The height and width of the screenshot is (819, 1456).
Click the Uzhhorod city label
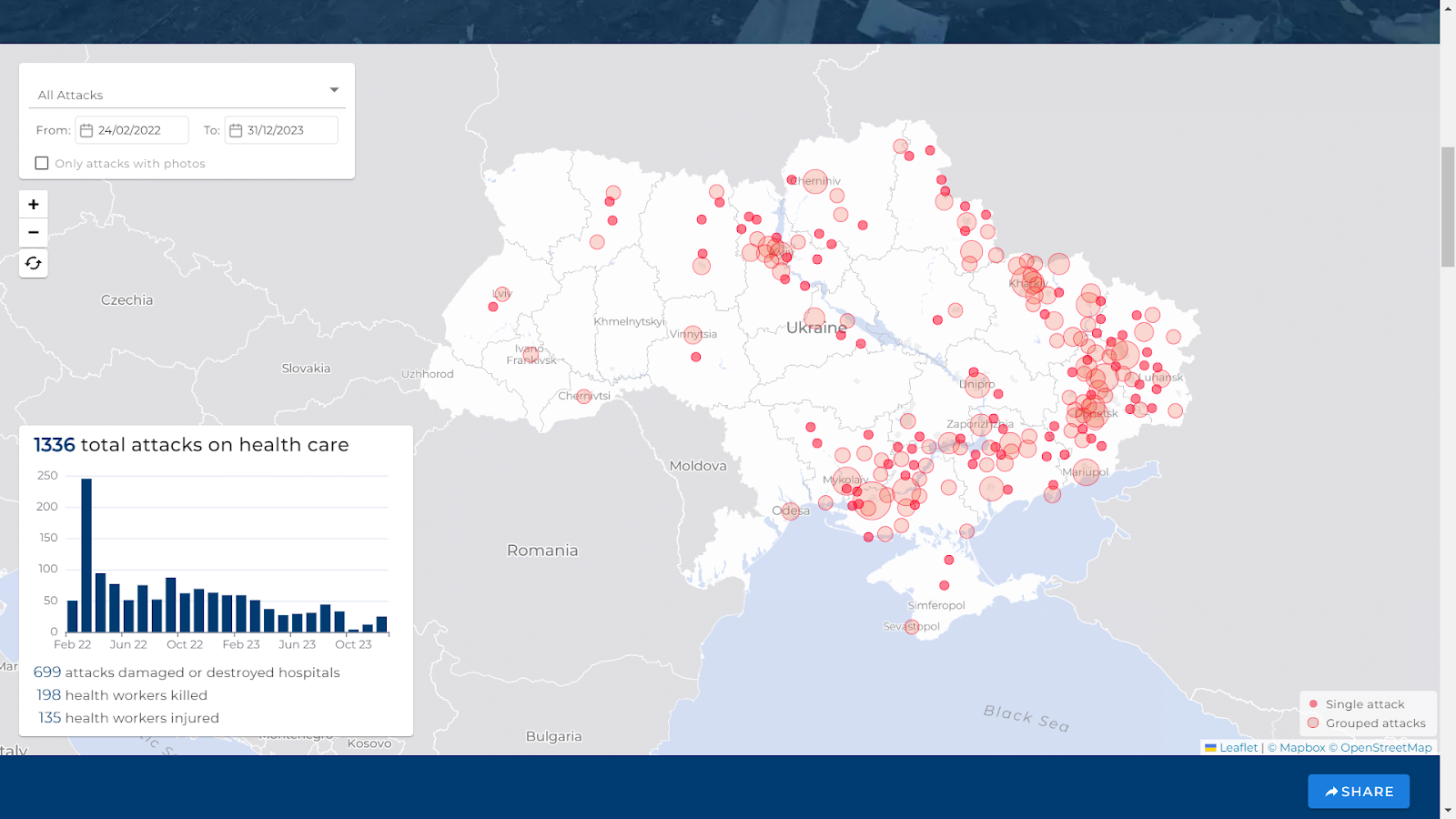click(x=428, y=374)
